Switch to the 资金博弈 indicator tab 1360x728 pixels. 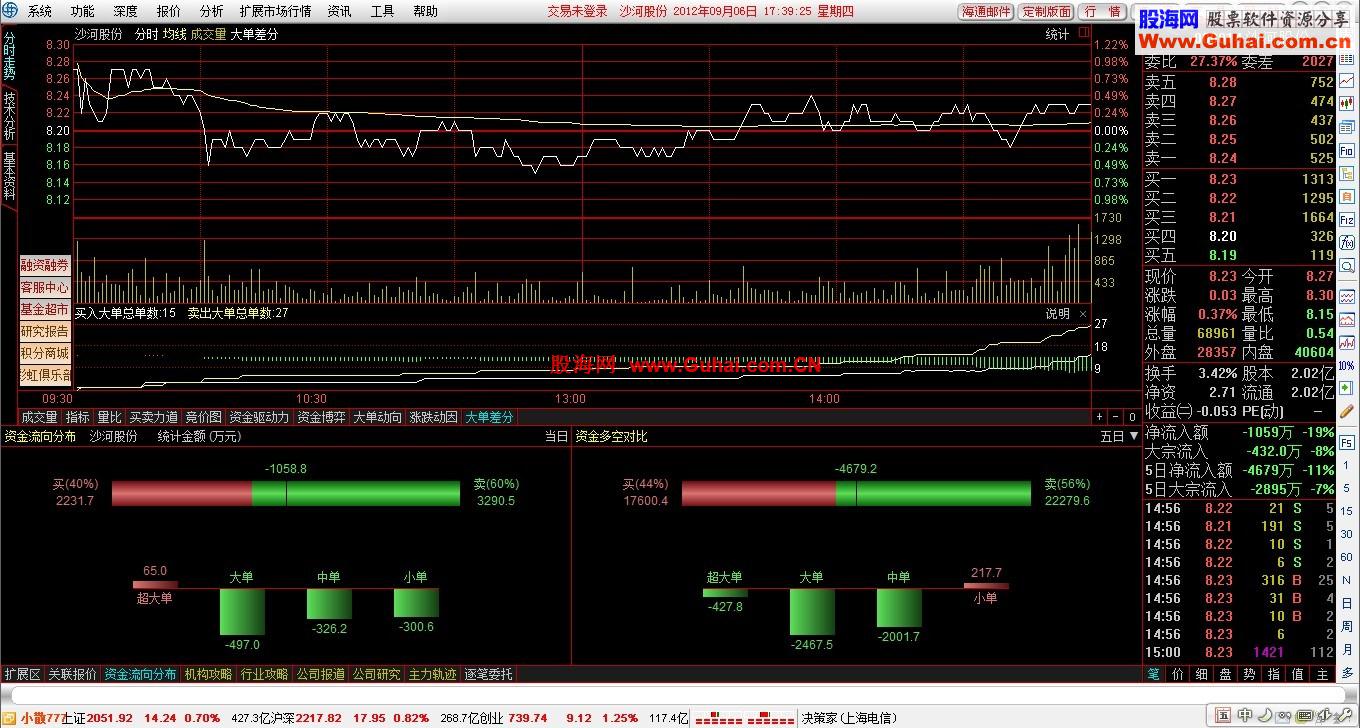coord(321,417)
